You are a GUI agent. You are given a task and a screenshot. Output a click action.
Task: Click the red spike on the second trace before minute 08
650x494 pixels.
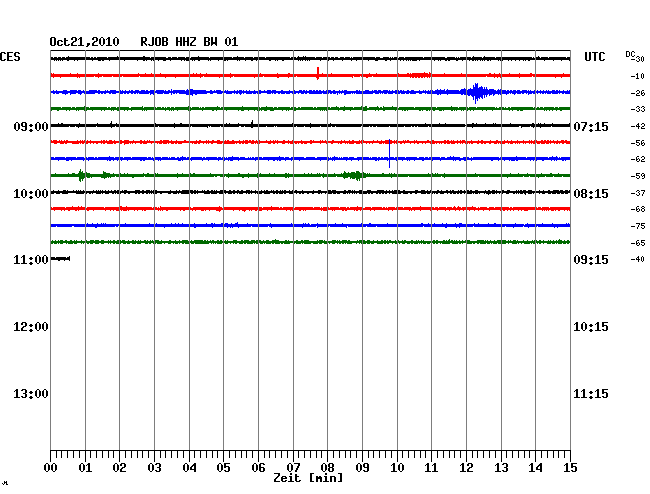[x=318, y=73]
